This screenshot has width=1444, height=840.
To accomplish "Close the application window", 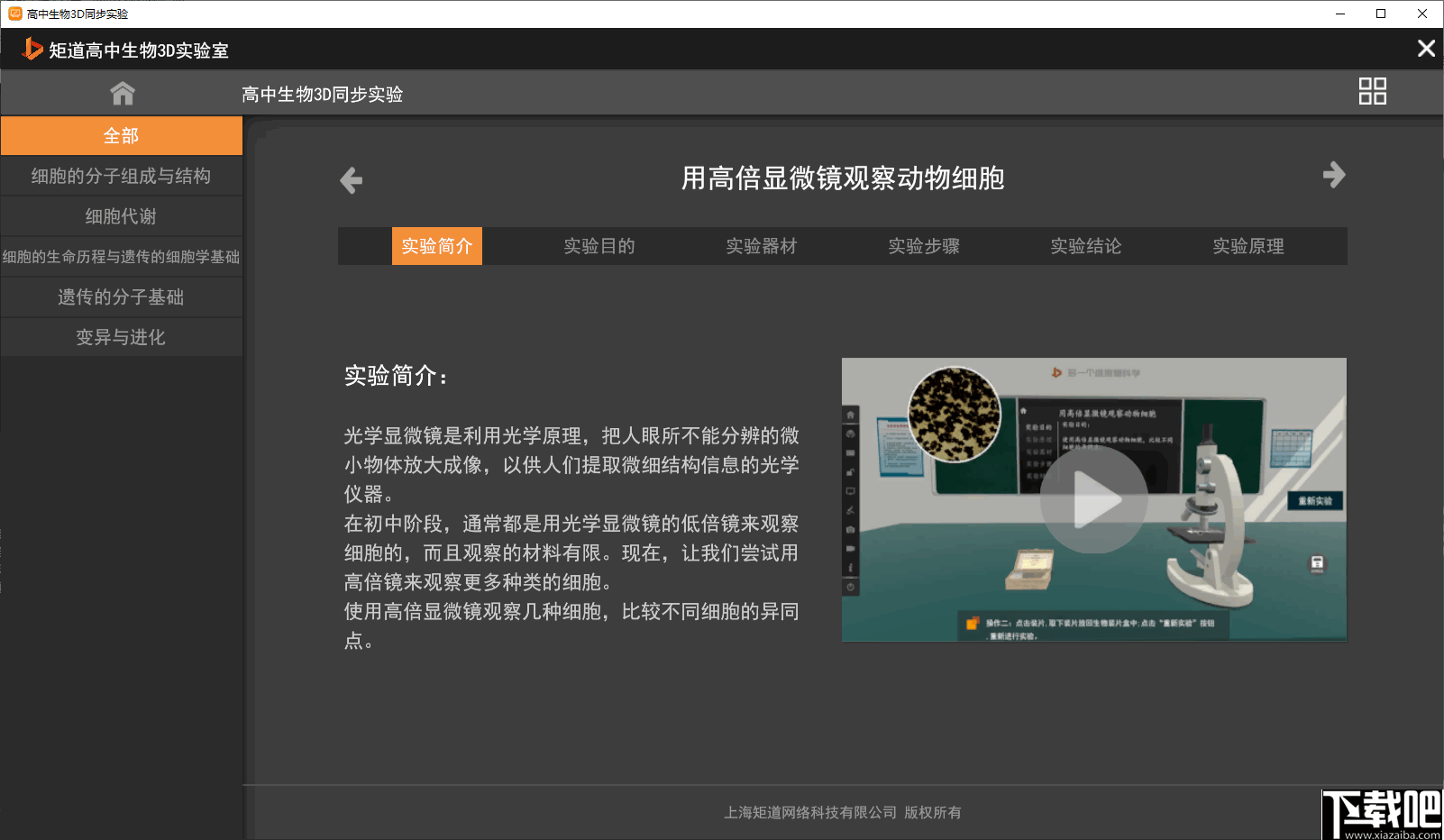I will tap(1422, 14).
